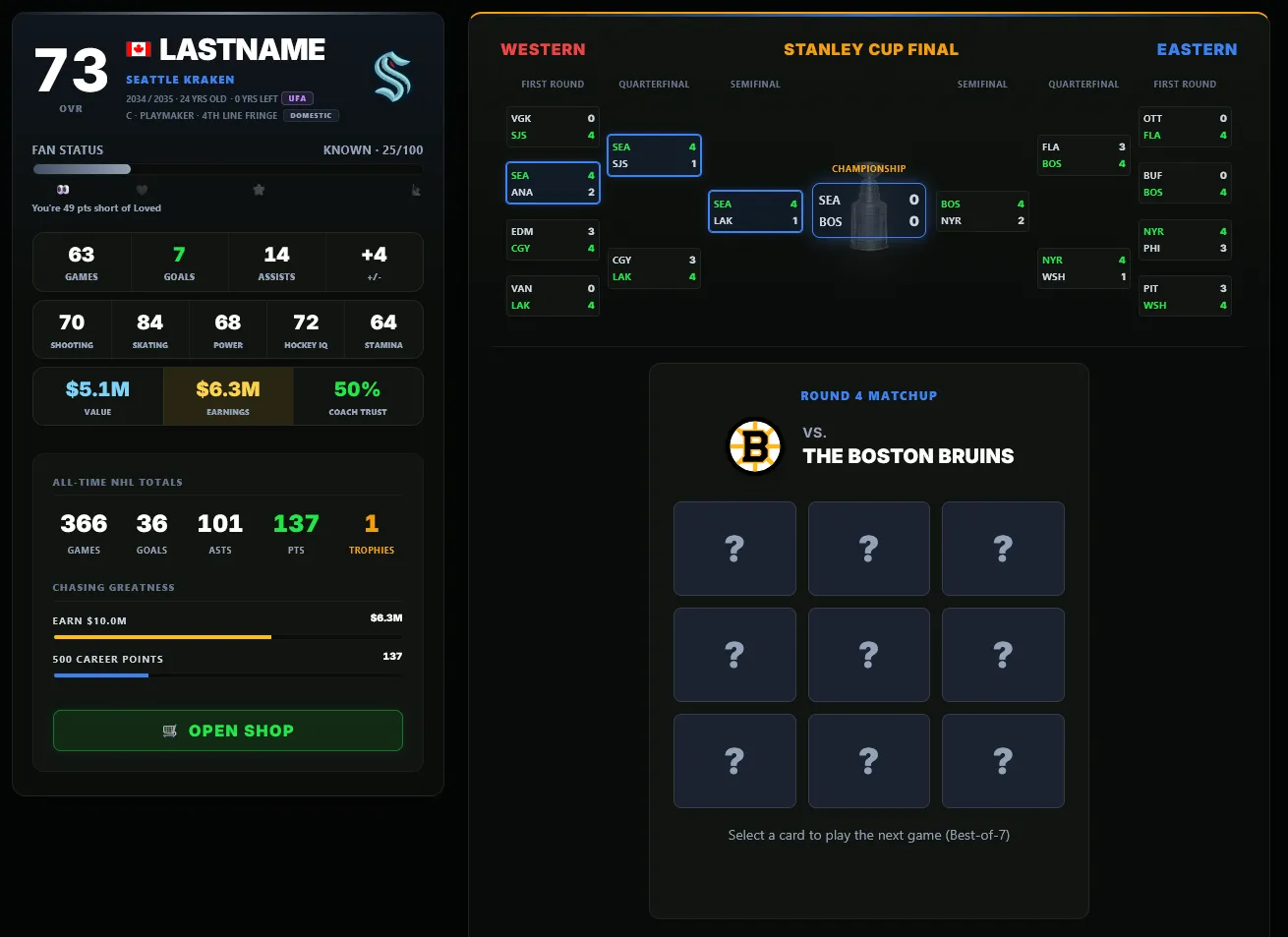Click the 500 Career Points progress bar
The image size is (1288, 937).
228,675
